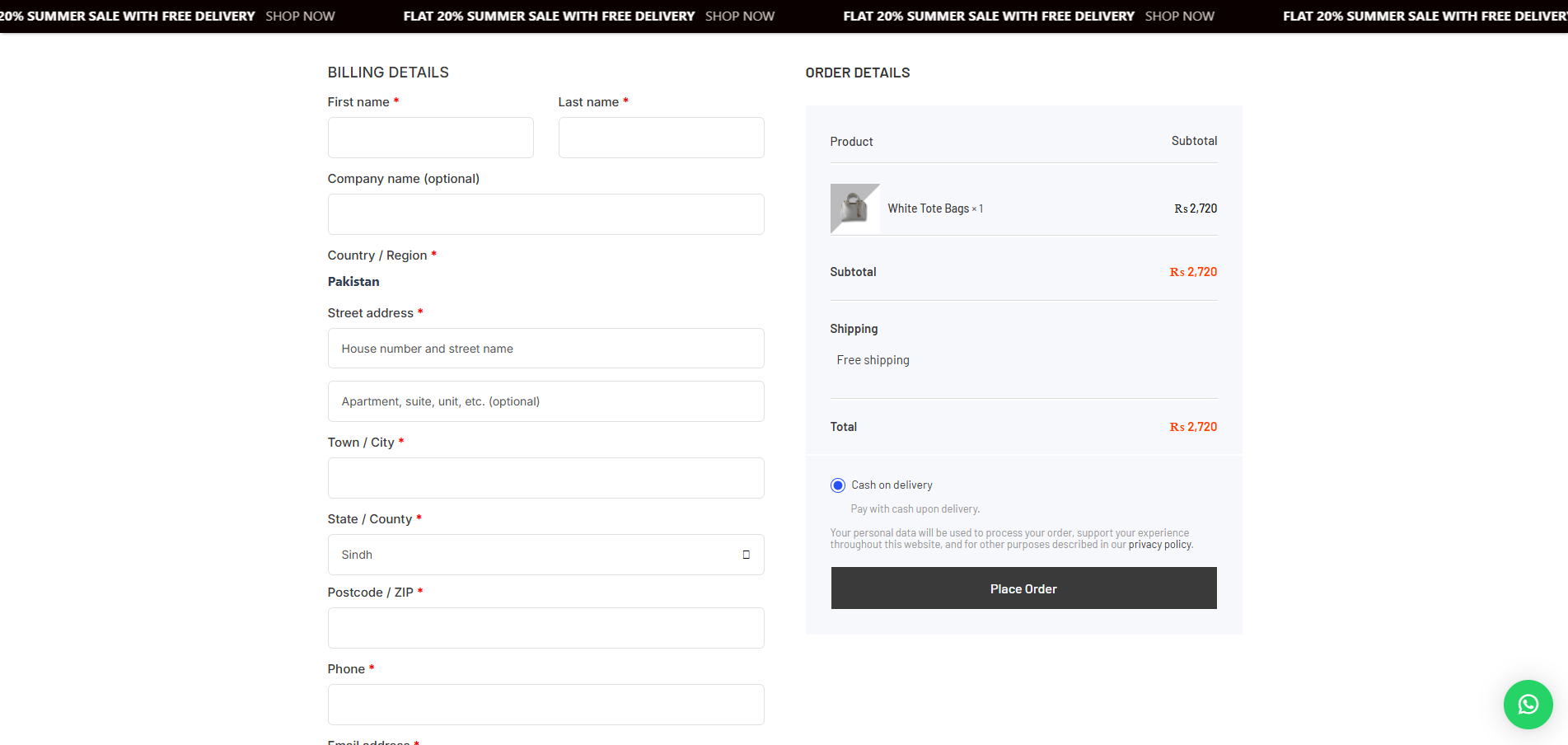Click the WhatsApp chat icon
Image resolution: width=1568 pixels, height=745 pixels.
point(1528,705)
